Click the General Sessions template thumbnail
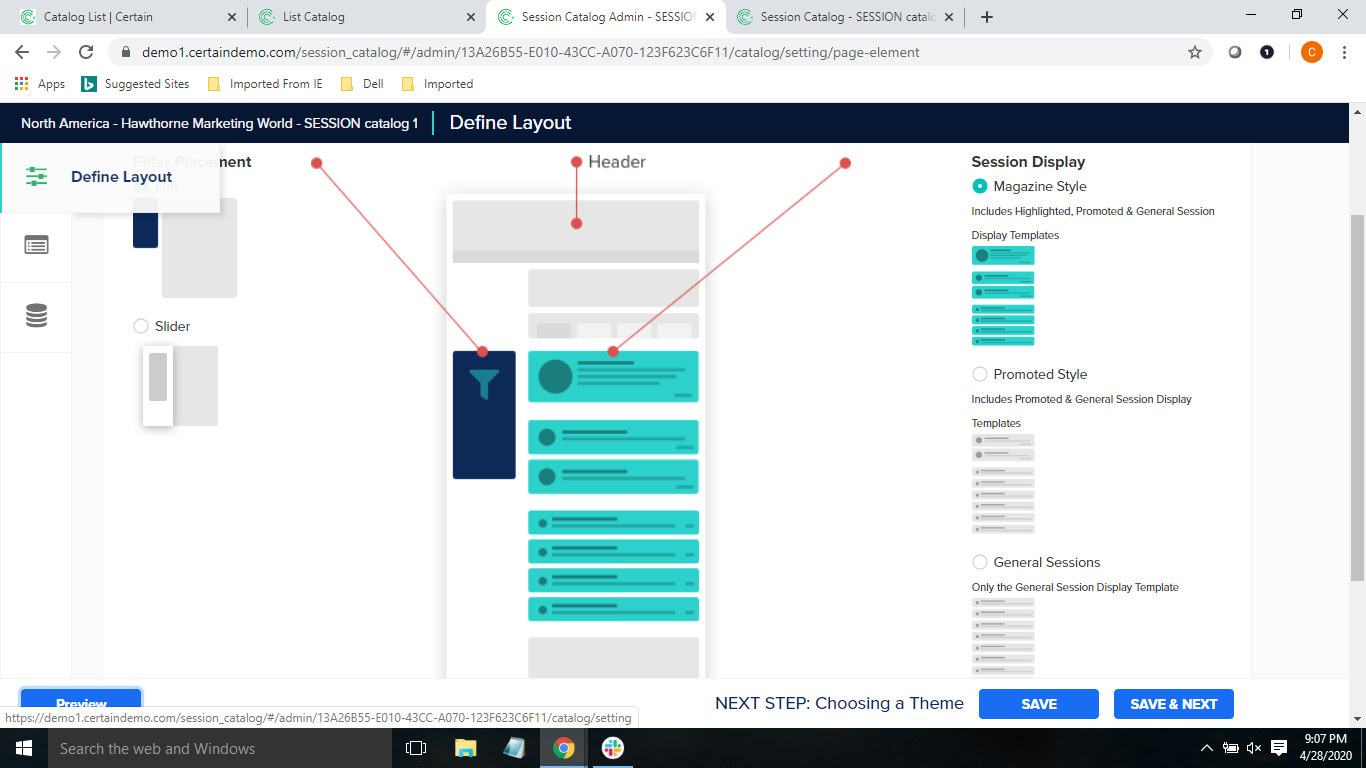Image resolution: width=1366 pixels, height=768 pixels. point(1003,637)
